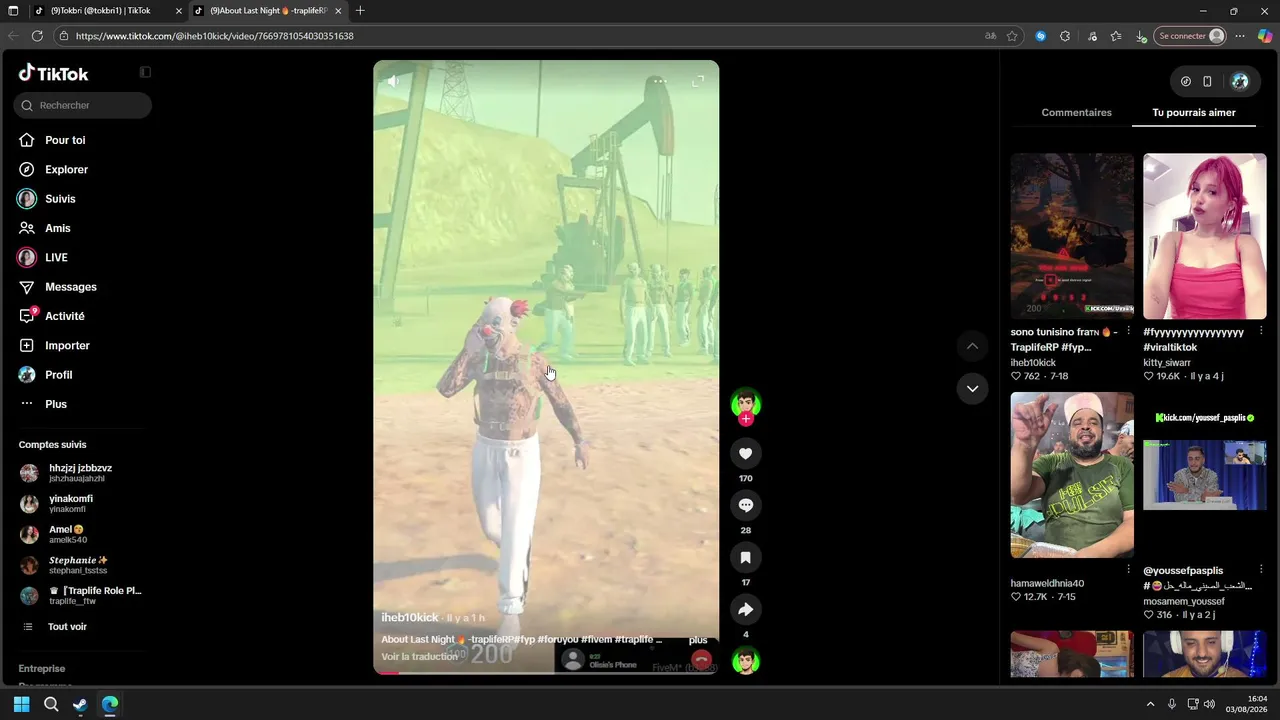Add this page to favorites with star
The height and width of the screenshot is (720, 1280).
pos(1012,36)
